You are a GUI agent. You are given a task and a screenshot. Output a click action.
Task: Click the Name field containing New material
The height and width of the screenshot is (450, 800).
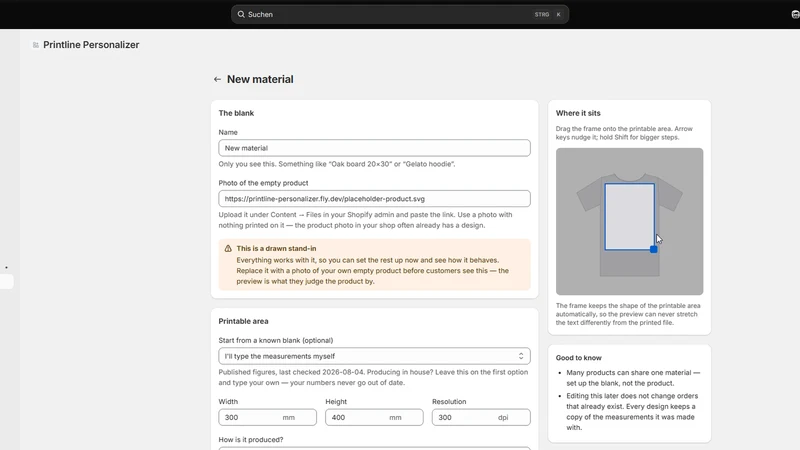coord(374,148)
